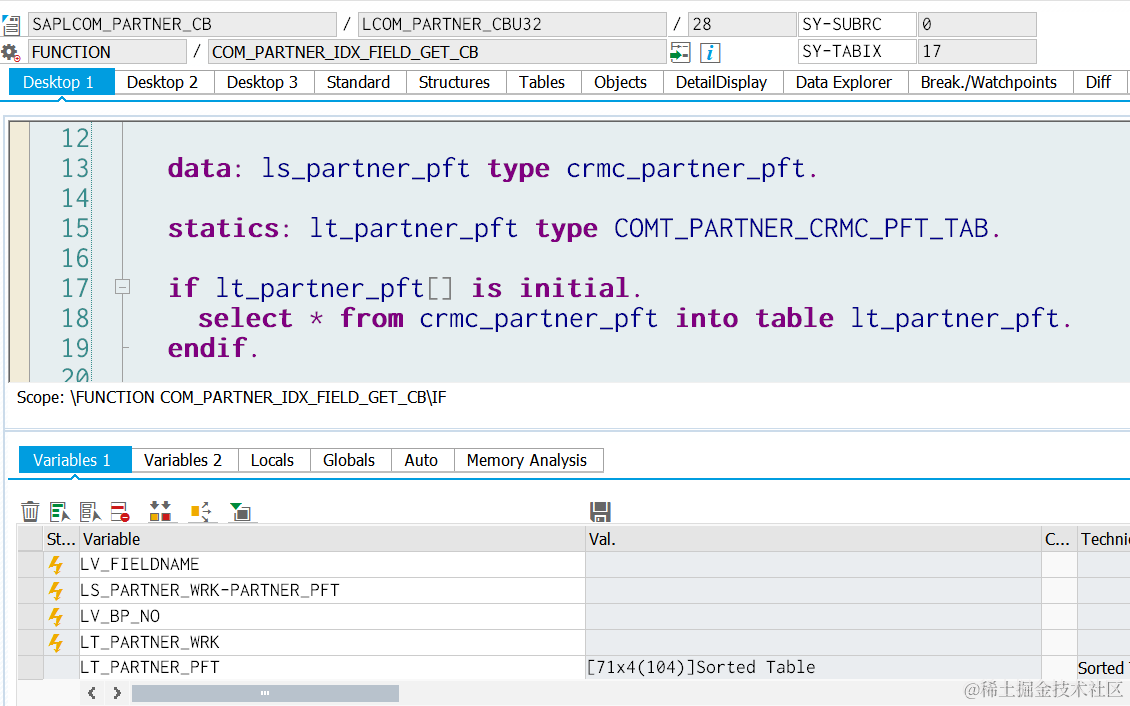
Task: Click the C... column header
Action: (x=1059, y=539)
